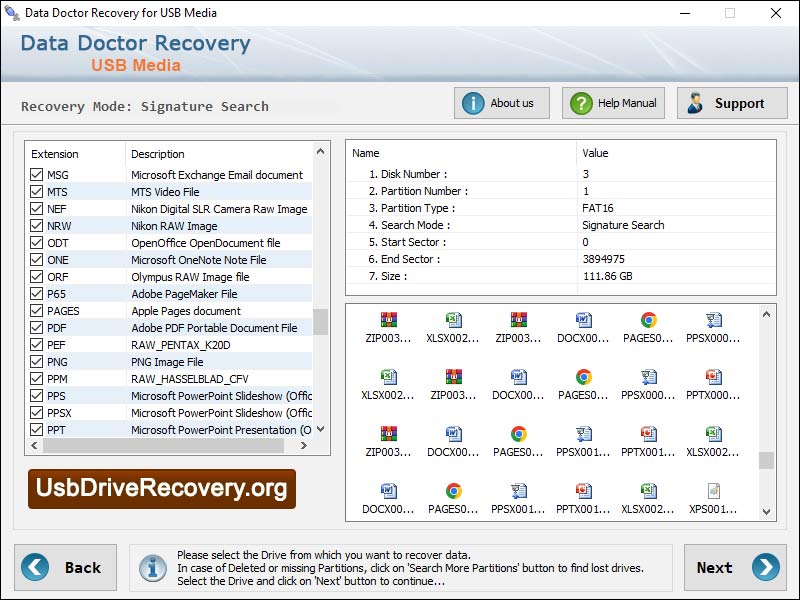Toggle the PNG extension checkbox
The height and width of the screenshot is (600, 800).
coord(37,362)
